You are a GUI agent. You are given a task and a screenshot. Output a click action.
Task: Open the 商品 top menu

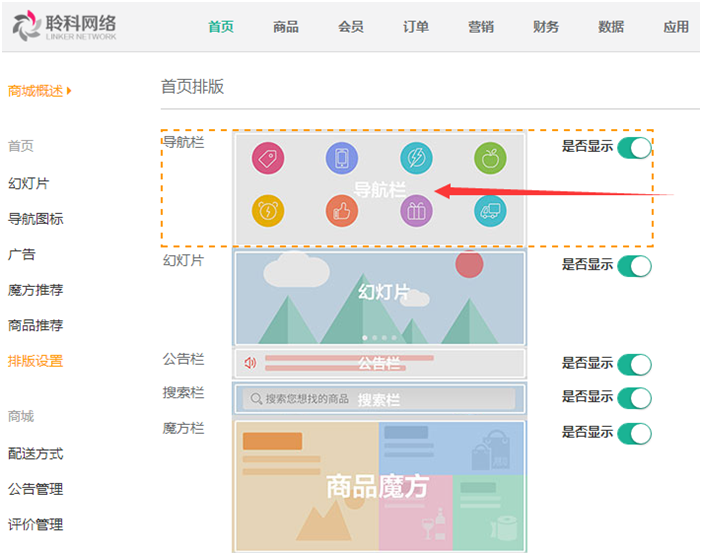tap(286, 27)
